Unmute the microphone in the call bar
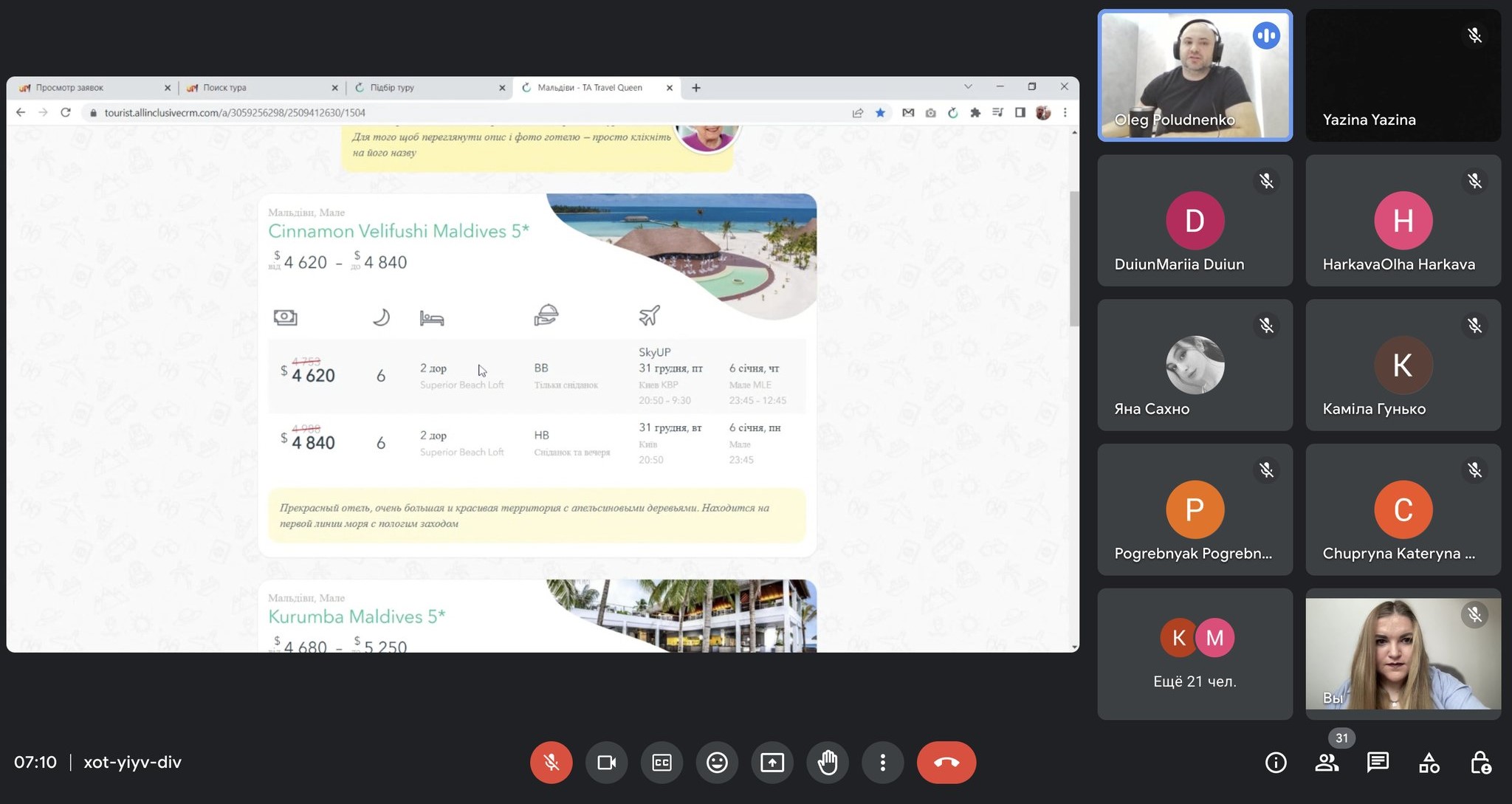 click(551, 762)
